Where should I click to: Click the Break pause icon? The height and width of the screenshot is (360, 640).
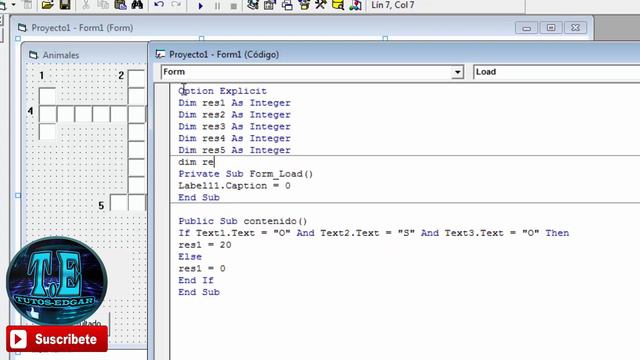coord(217,6)
